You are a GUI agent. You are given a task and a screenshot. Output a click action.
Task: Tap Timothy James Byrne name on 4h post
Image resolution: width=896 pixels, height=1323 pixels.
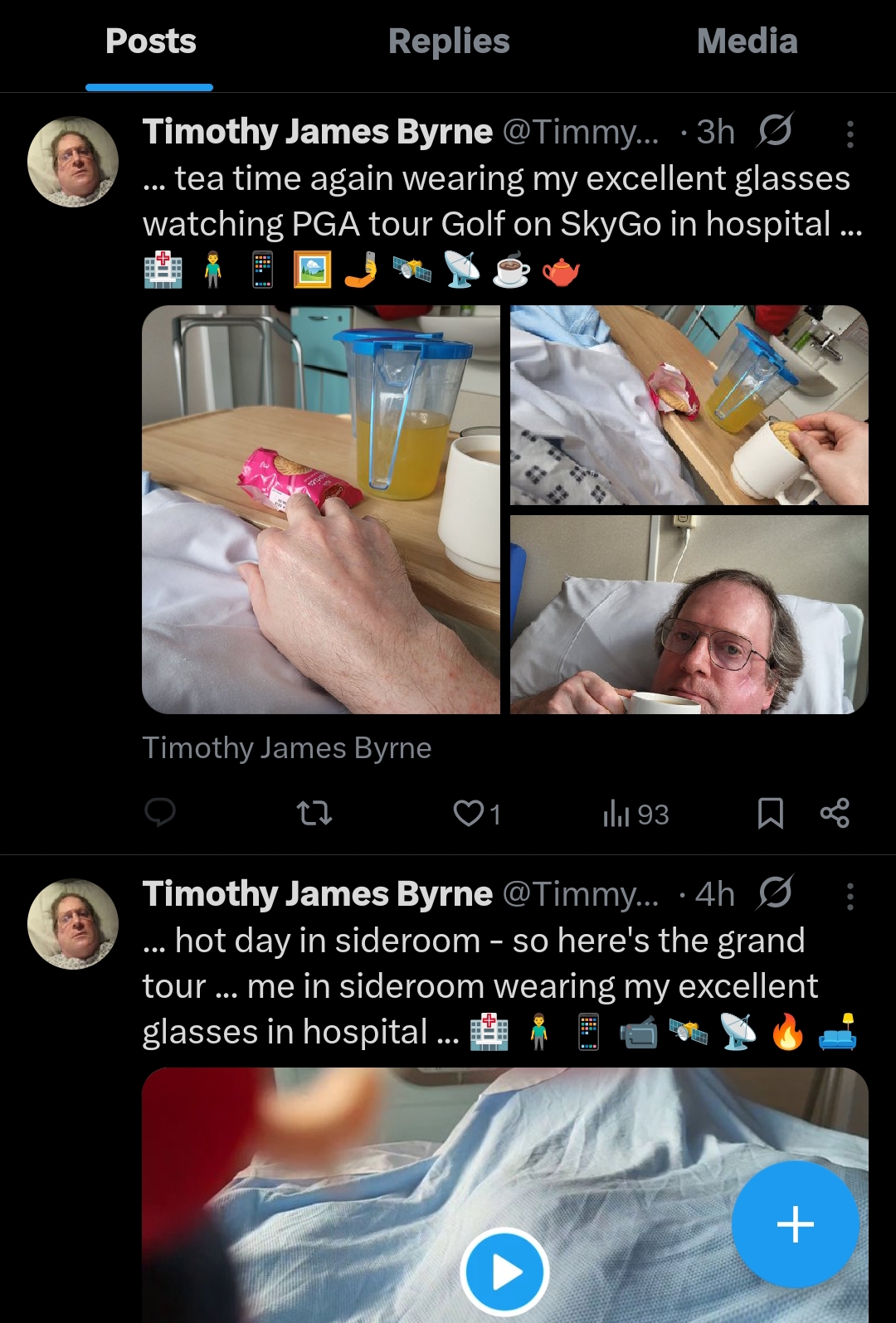point(318,894)
